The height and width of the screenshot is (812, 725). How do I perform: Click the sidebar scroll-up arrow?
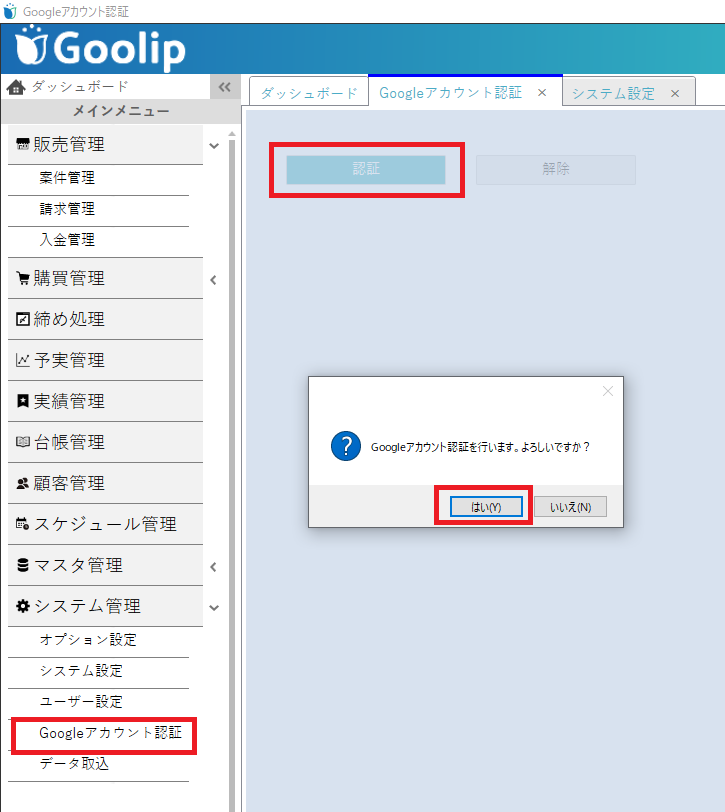coord(232,134)
